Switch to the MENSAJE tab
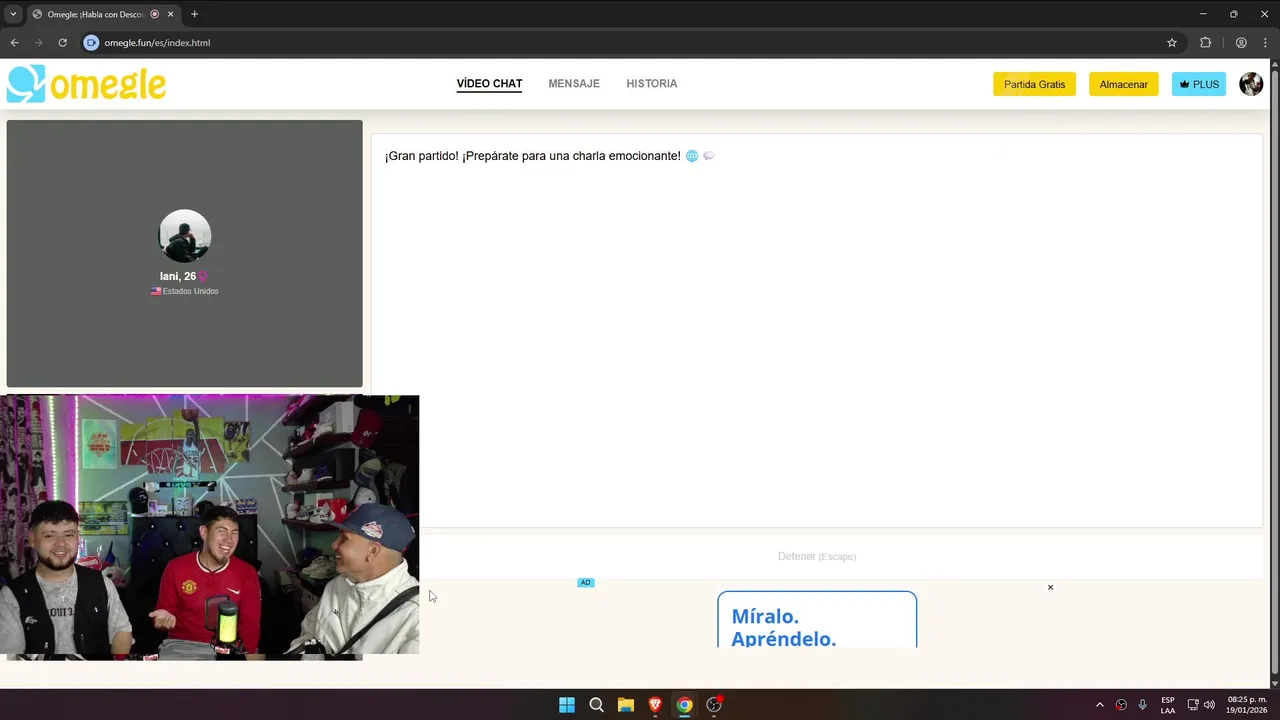The image size is (1280, 720). 574,84
